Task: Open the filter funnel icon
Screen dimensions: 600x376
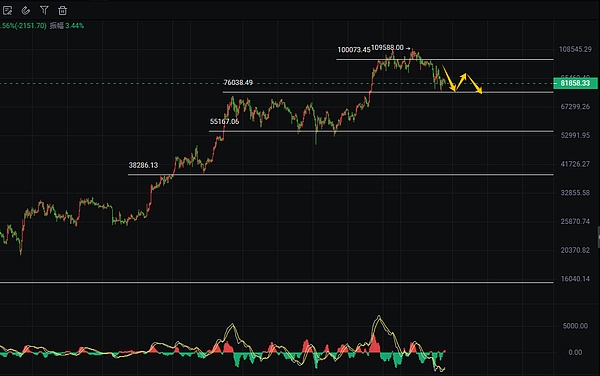Action: point(44,10)
